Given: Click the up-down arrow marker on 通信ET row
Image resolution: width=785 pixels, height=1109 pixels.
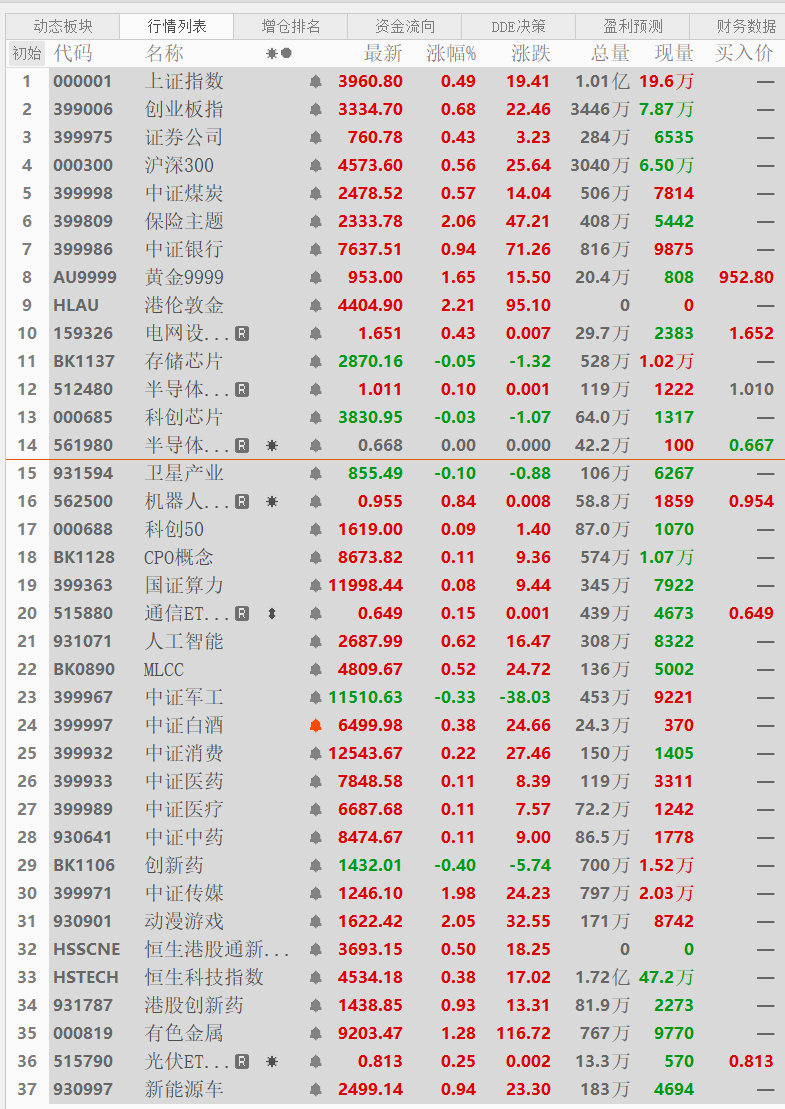Looking at the screenshot, I should point(272,614).
